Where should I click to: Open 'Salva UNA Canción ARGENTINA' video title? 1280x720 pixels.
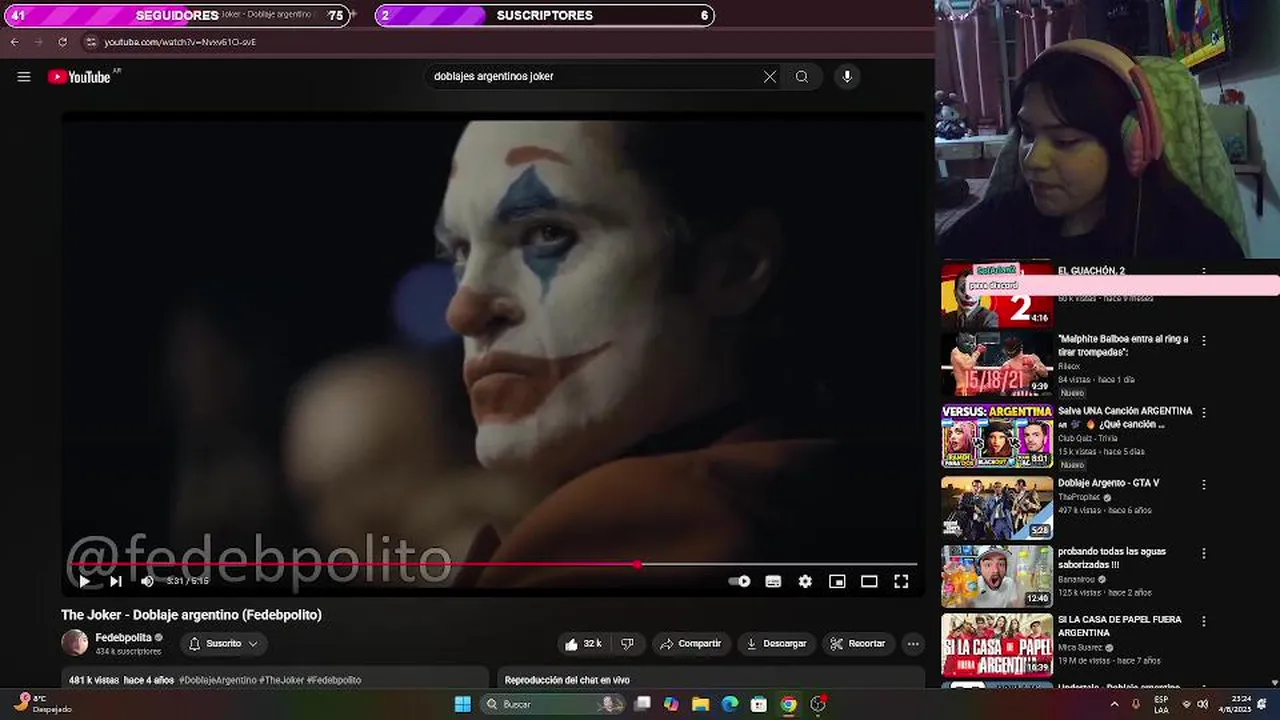pyautogui.click(x=1125, y=417)
